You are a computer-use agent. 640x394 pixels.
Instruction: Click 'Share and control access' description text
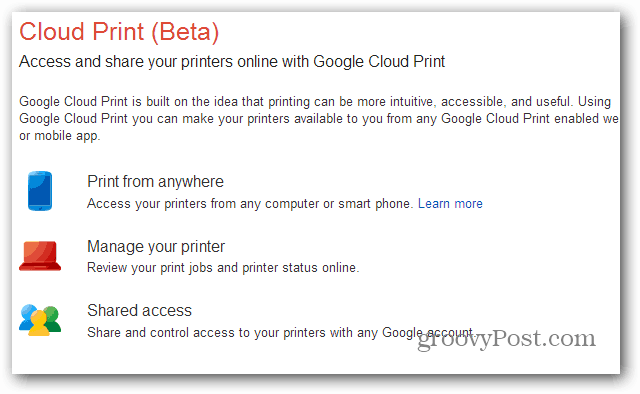tap(281, 333)
